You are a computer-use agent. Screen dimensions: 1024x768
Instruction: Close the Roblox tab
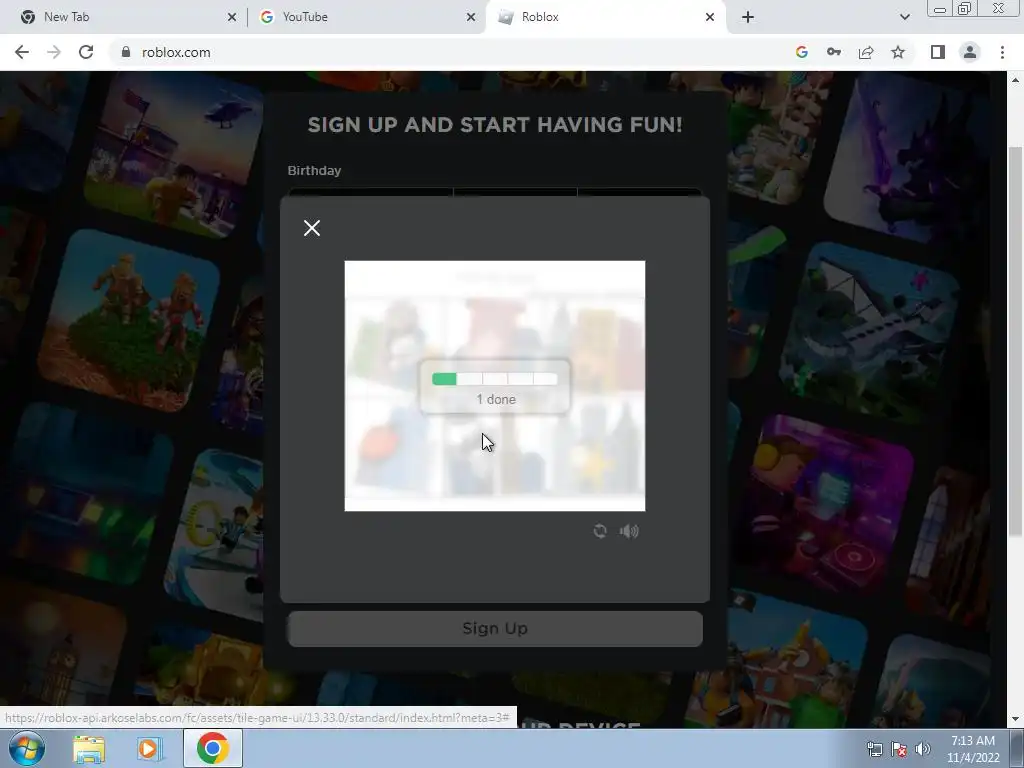click(x=710, y=17)
